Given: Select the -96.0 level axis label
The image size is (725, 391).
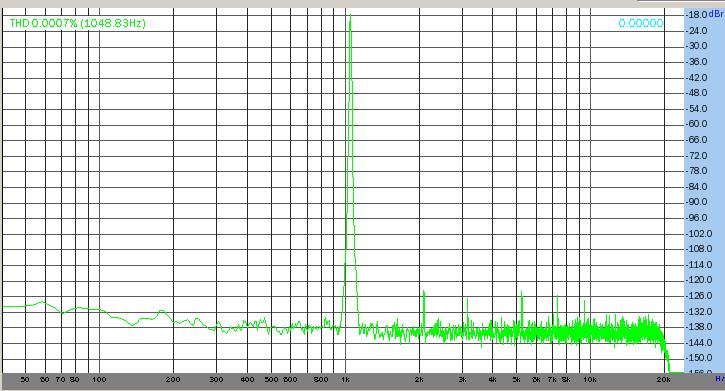Looking at the screenshot, I should tap(696, 218).
